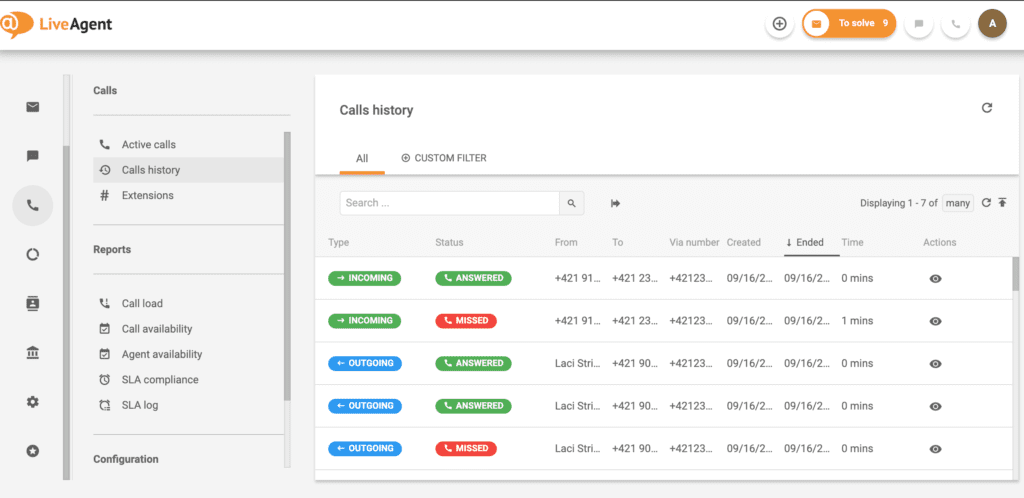Click the refresh icon beside Calls history title

tap(987, 108)
